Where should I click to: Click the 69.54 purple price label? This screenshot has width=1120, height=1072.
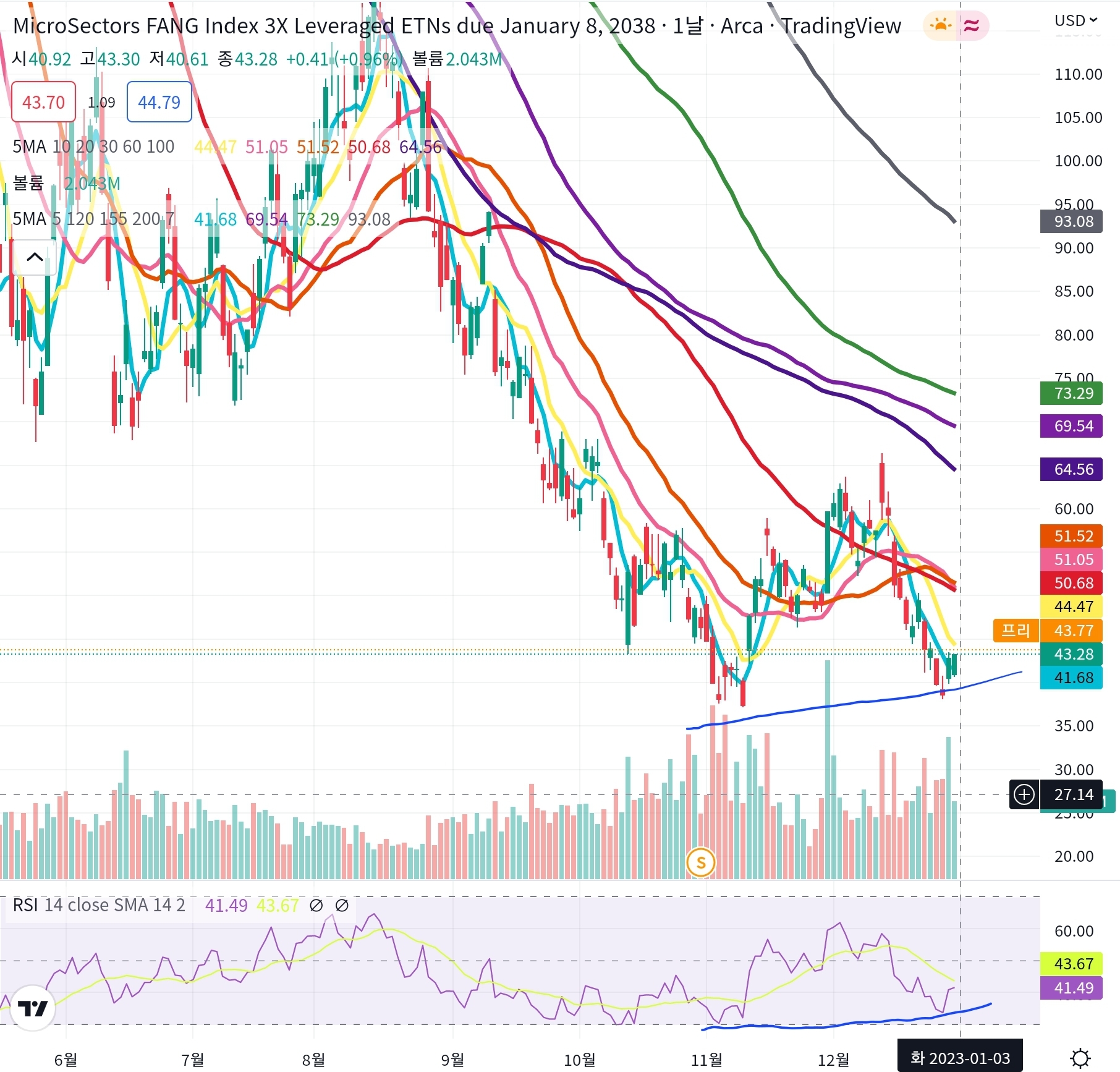coord(1071,426)
